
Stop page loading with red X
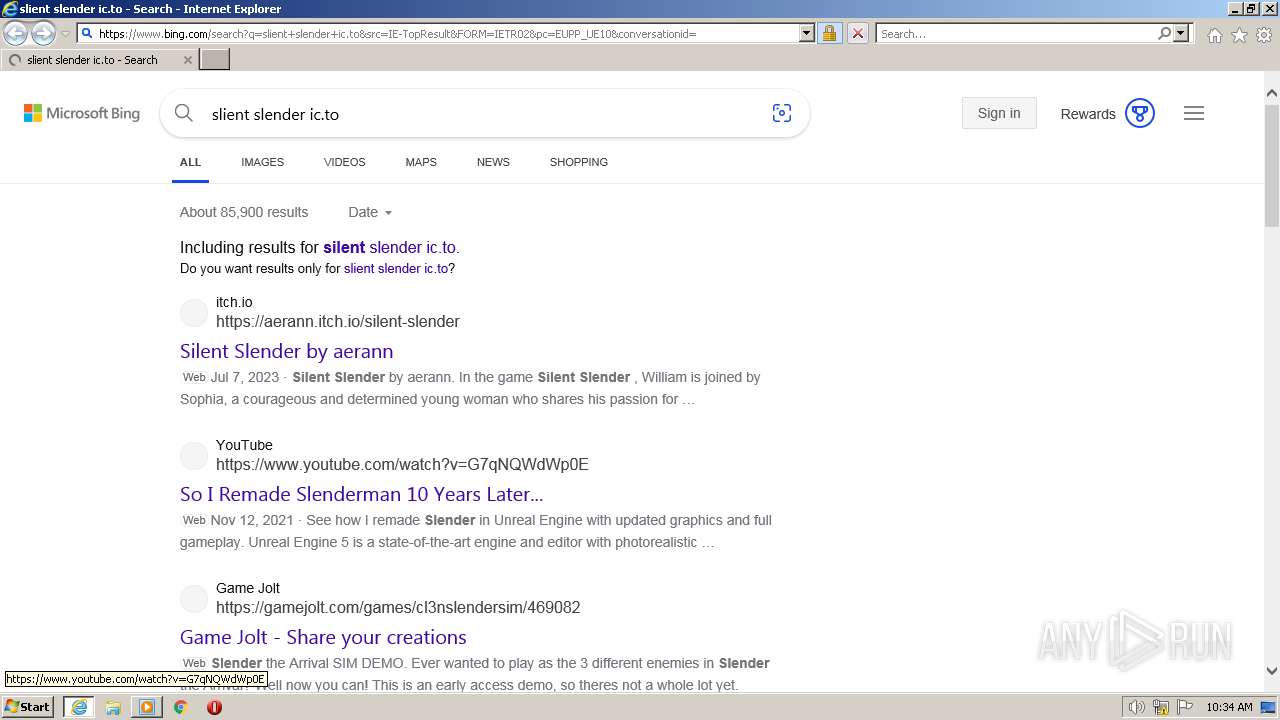[x=858, y=34]
